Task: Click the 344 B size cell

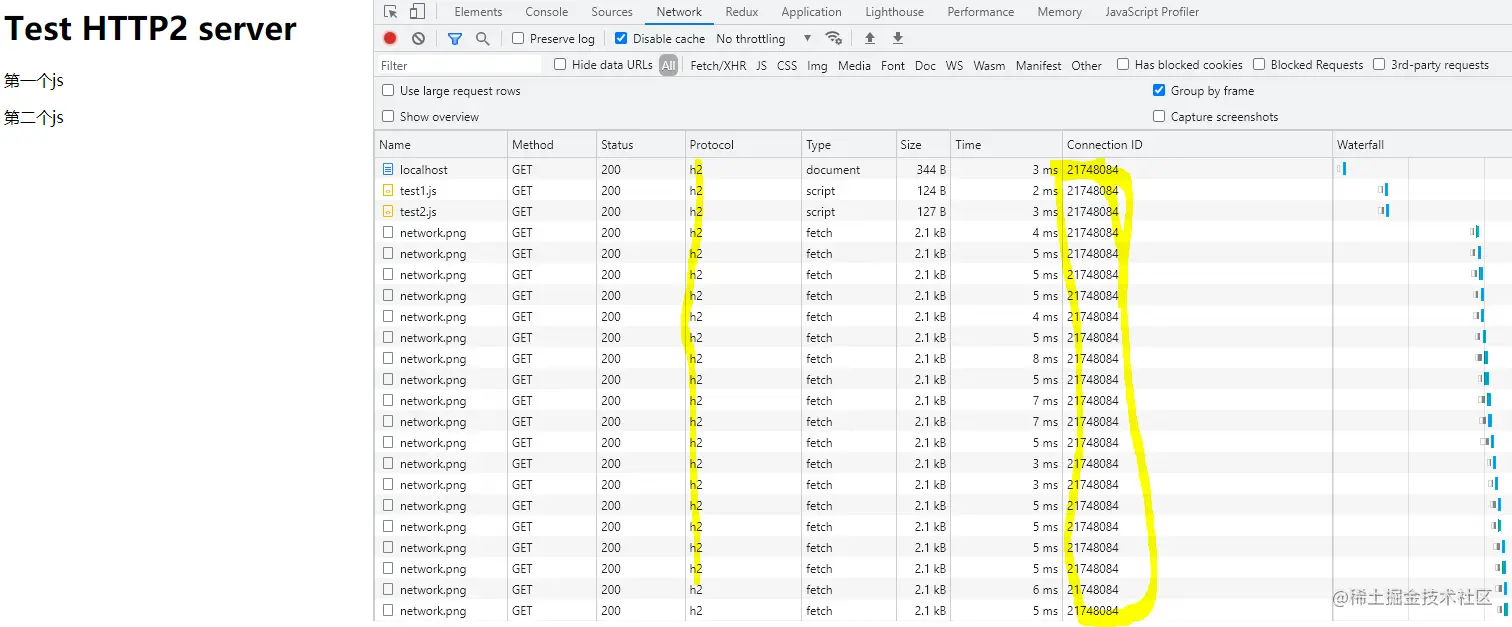Action: coord(931,170)
